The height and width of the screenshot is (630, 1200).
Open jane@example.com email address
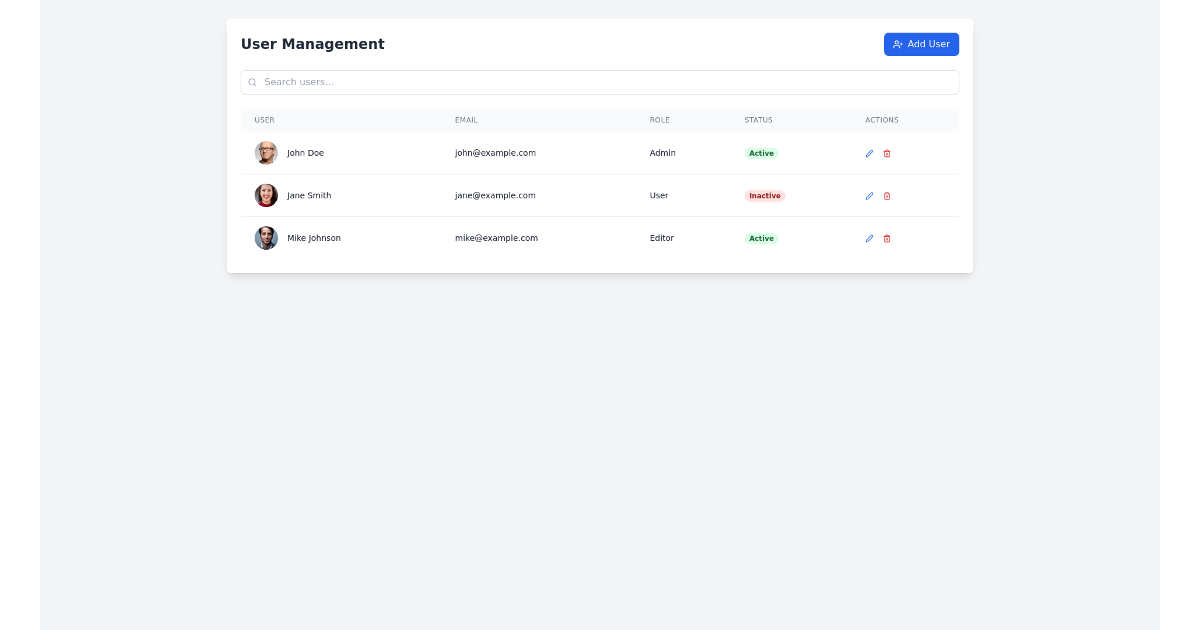494,195
